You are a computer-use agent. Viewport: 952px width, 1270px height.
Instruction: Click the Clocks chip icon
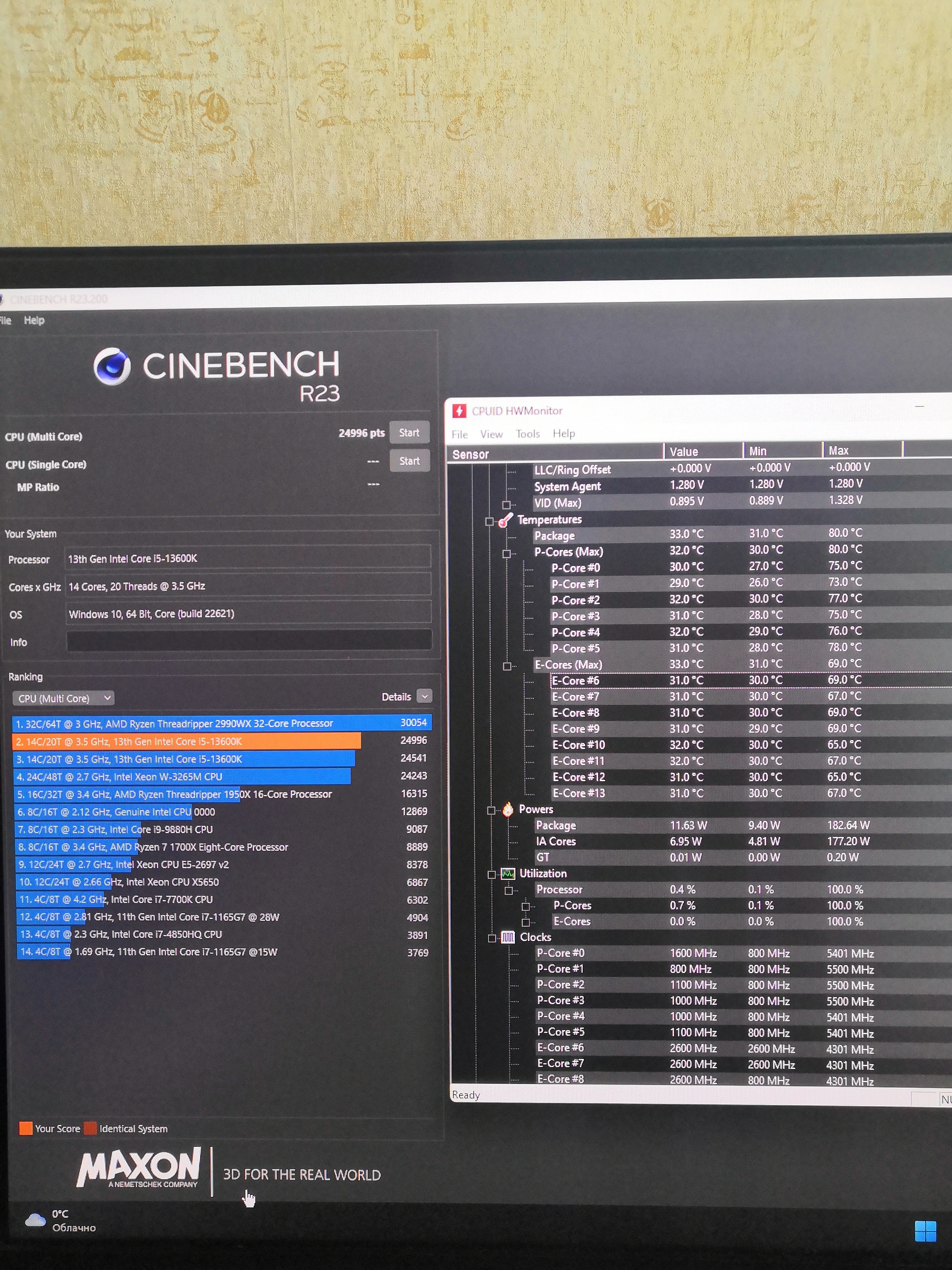tap(508, 938)
